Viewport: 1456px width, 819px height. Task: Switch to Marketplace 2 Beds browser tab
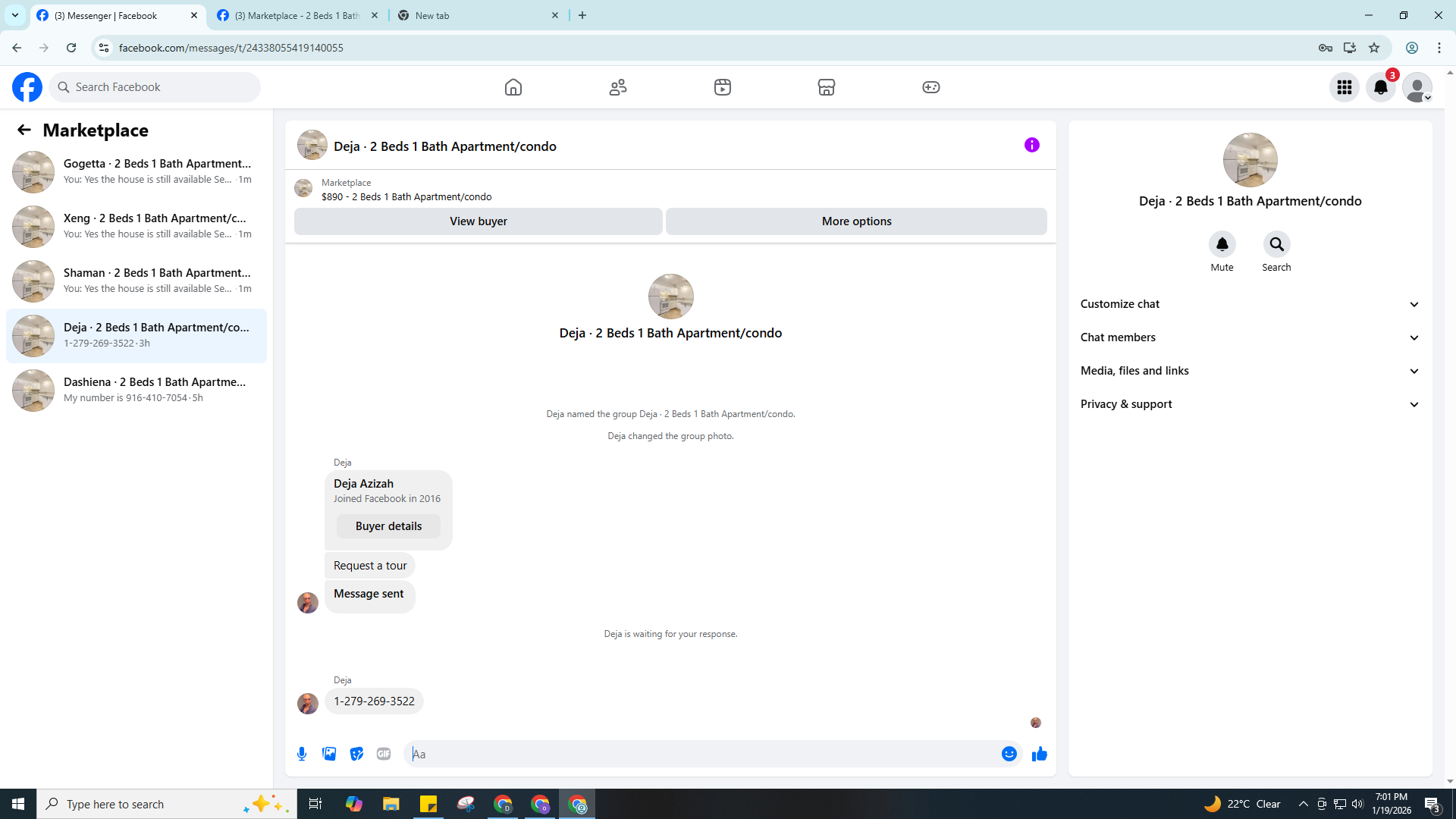(296, 15)
